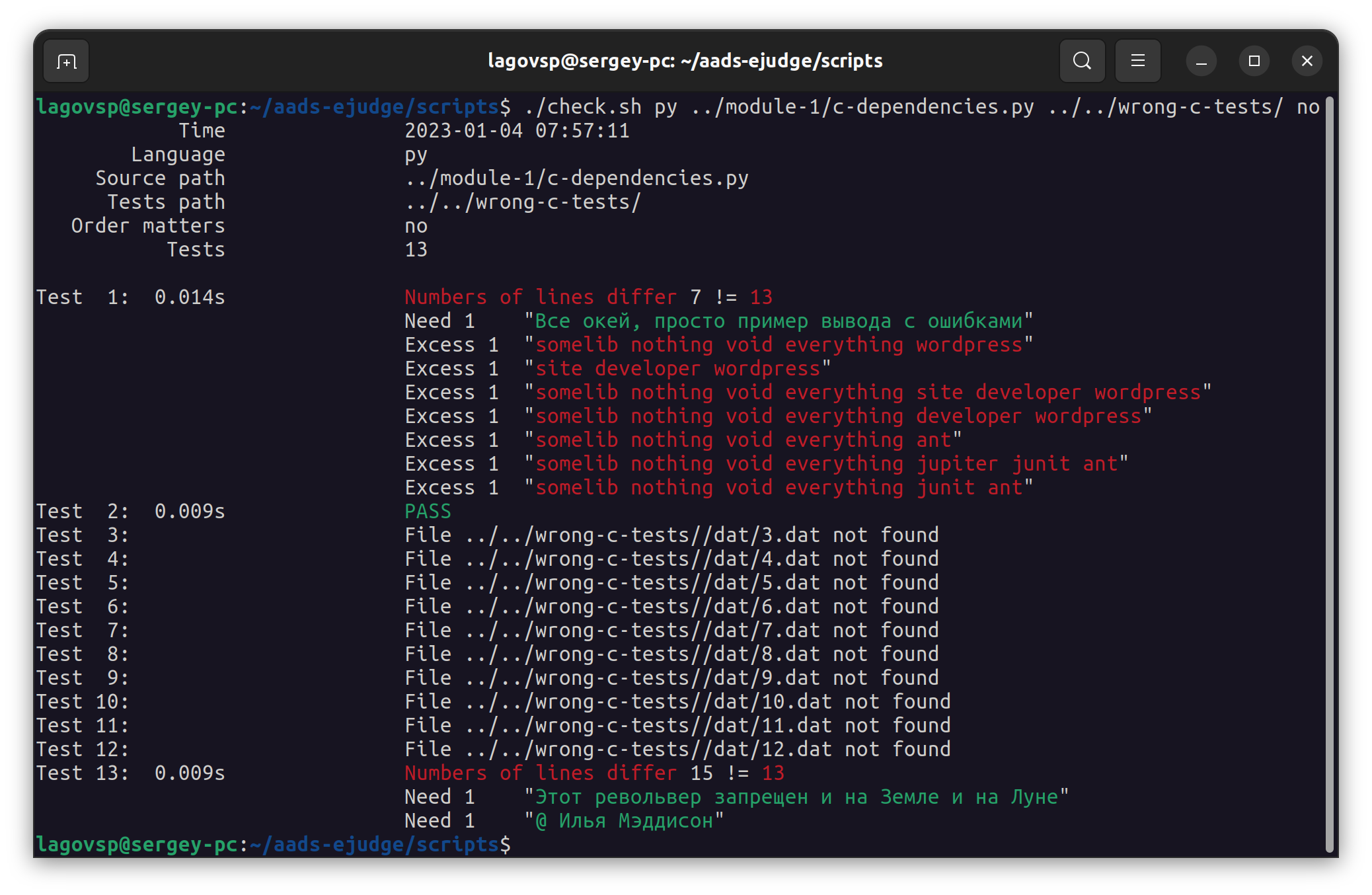Click the 'site developer wordpress' excess line
Image resolution: width=1372 pixels, height=895 pixels.
pos(677,369)
